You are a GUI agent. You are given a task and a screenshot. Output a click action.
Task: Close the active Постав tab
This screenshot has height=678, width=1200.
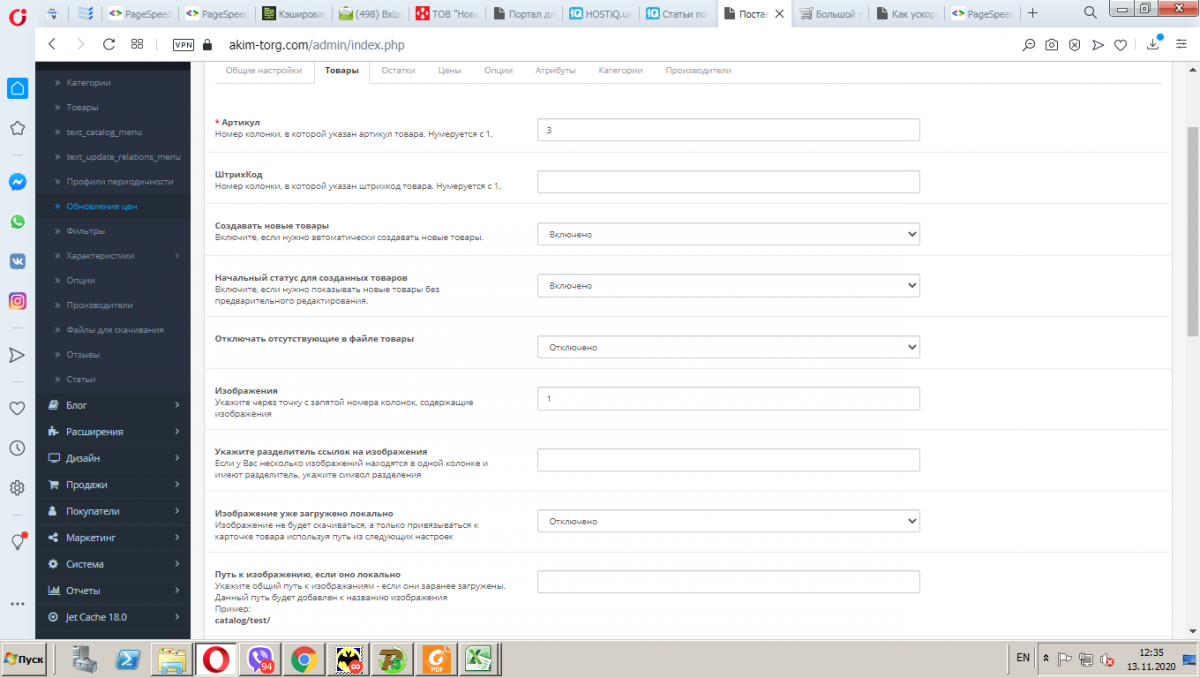click(779, 14)
